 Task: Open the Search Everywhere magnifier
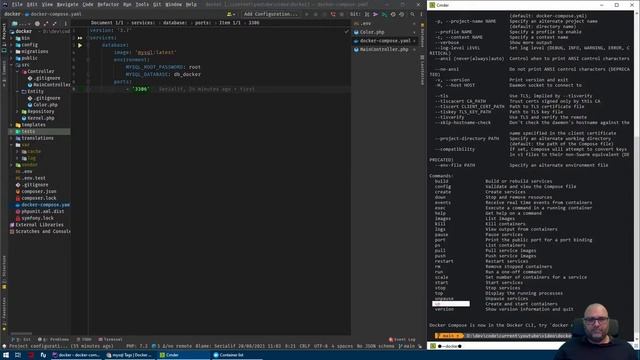coord(412,14)
